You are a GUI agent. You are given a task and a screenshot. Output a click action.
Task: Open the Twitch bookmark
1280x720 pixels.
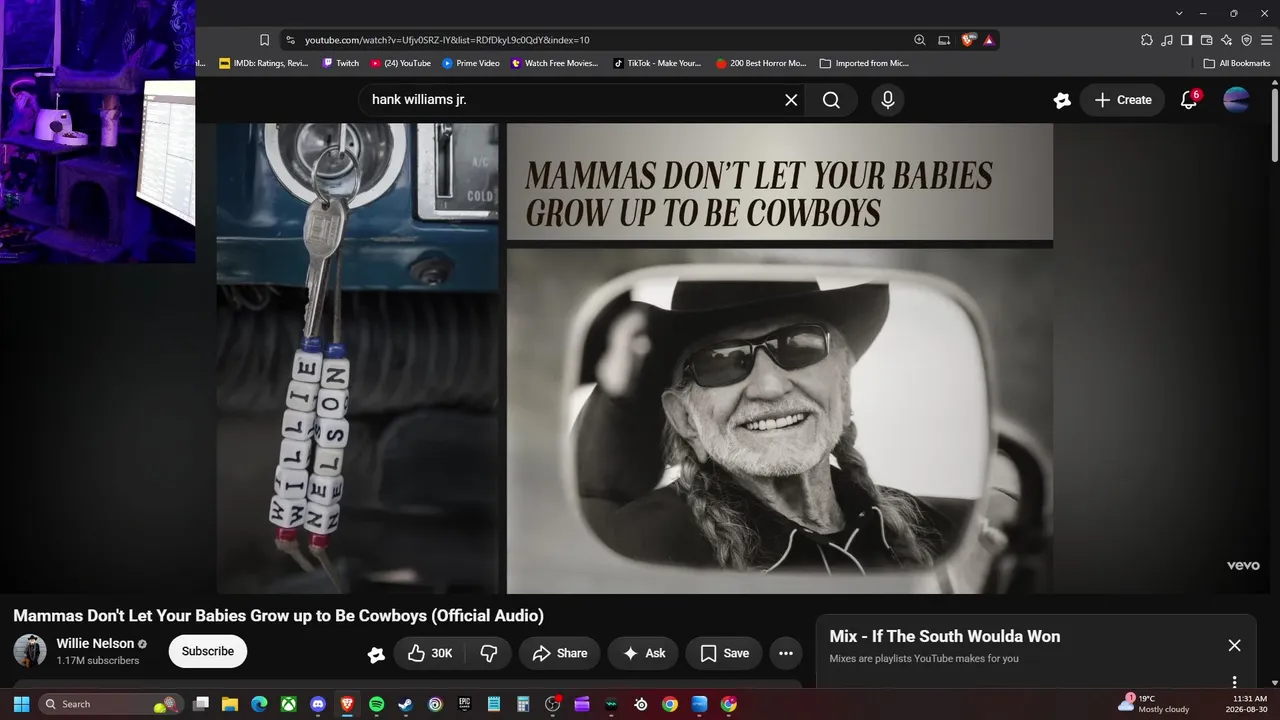point(340,63)
